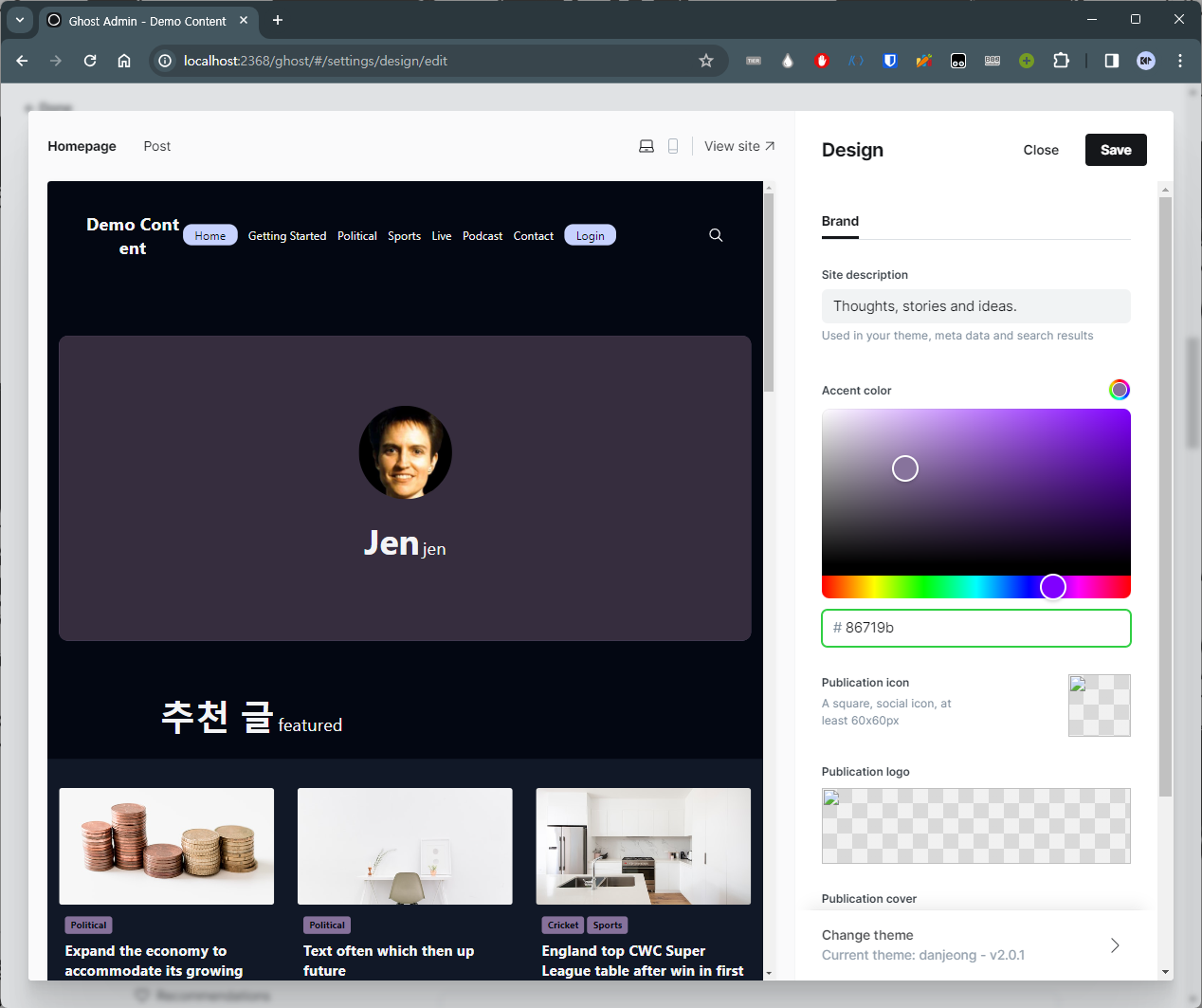The image size is (1202, 1008).
Task: Click the accent color hex input field
Action: point(975,628)
